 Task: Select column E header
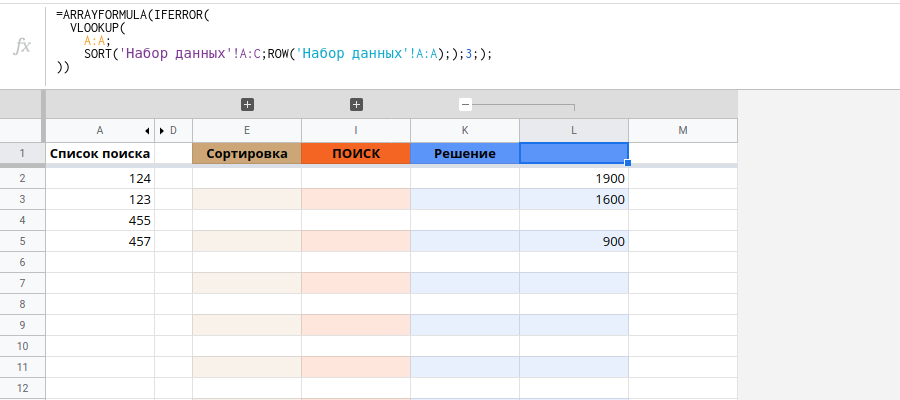247,131
